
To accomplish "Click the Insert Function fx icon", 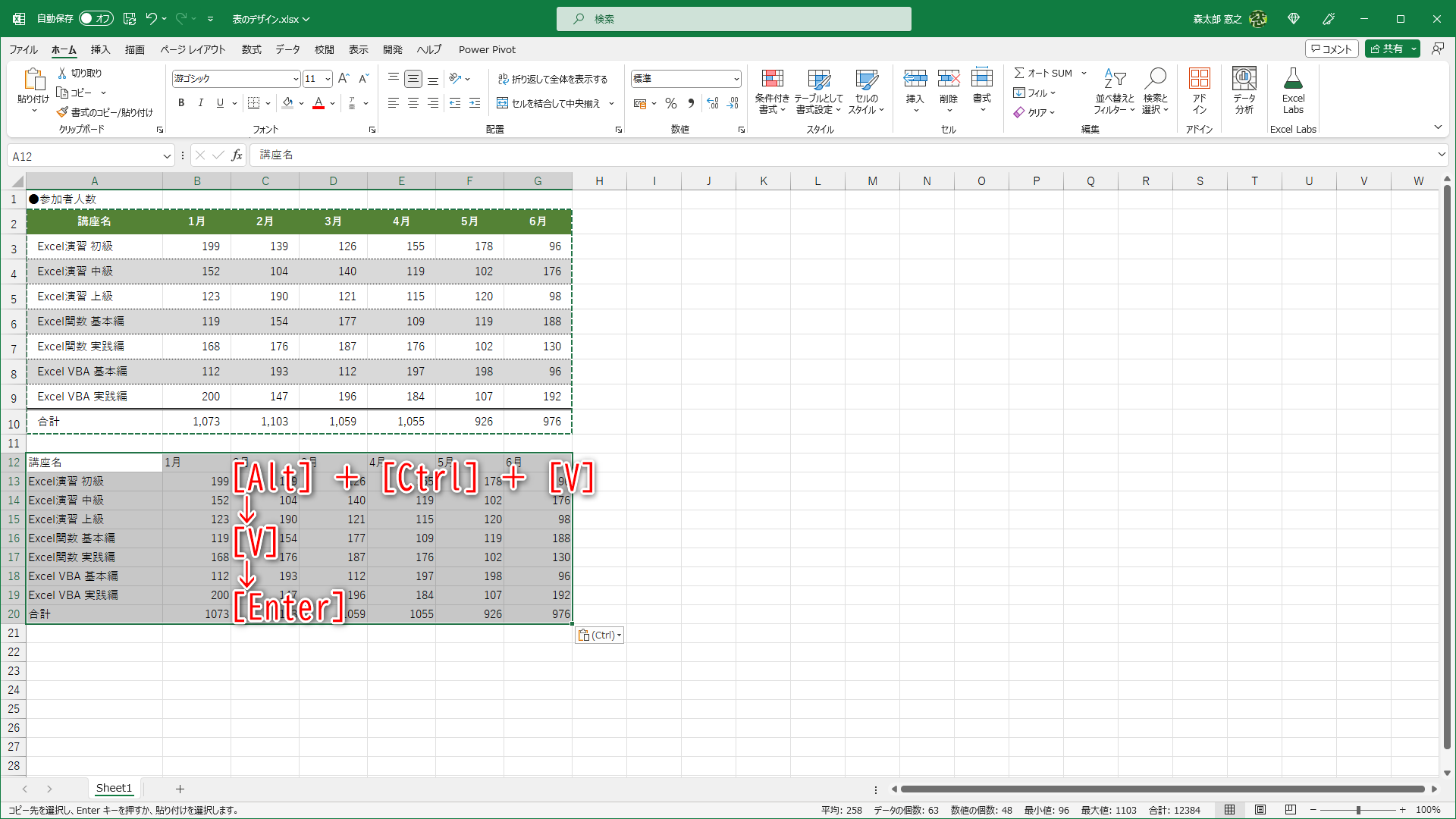I will point(237,155).
